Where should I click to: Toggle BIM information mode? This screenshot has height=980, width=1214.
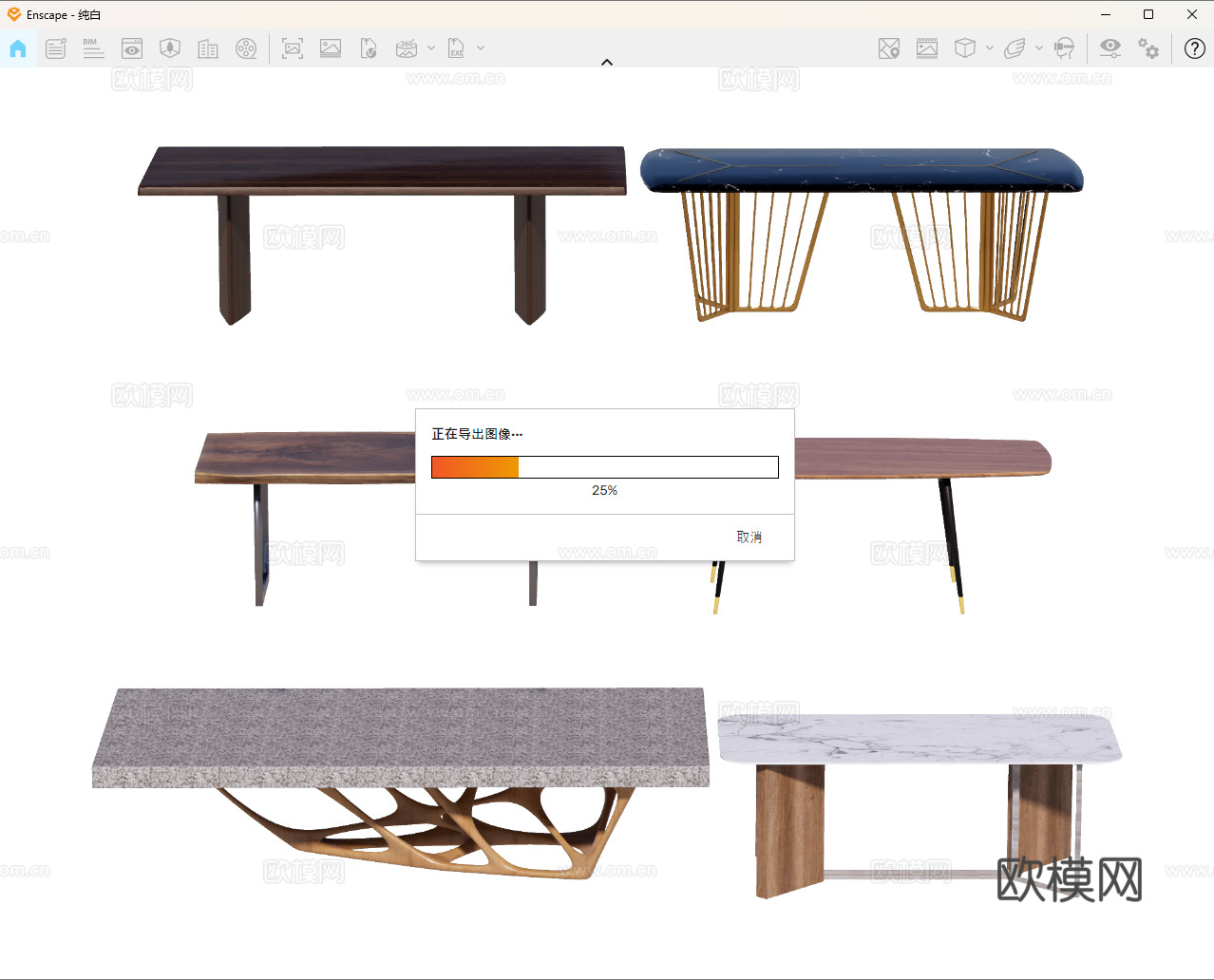tap(93, 48)
